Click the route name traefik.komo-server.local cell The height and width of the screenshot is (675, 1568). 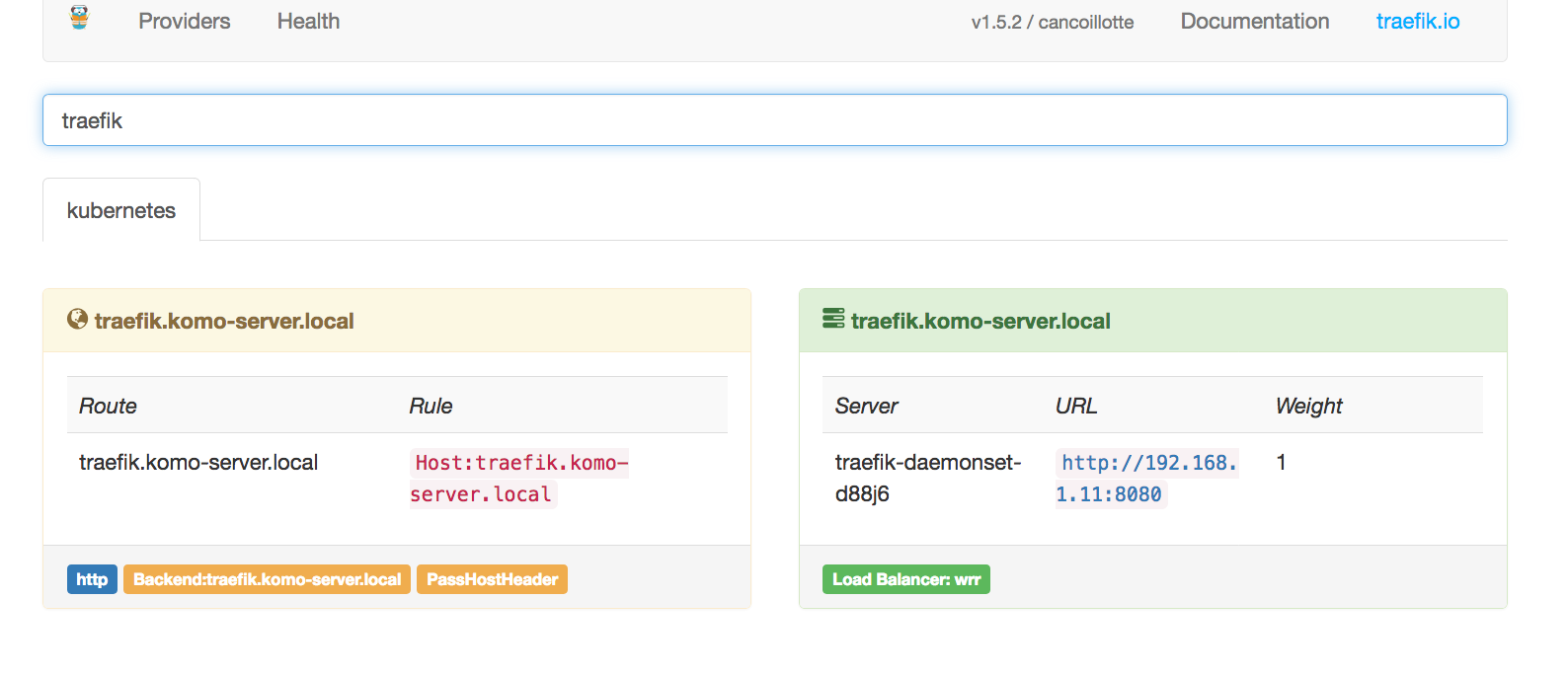click(x=198, y=463)
